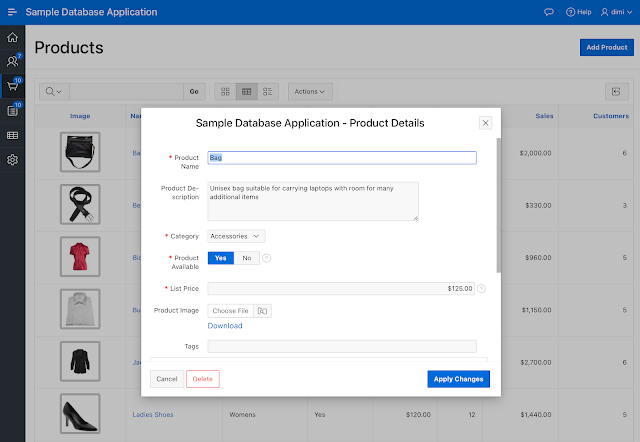Expand the Actions menu

pyautogui.click(x=310, y=91)
